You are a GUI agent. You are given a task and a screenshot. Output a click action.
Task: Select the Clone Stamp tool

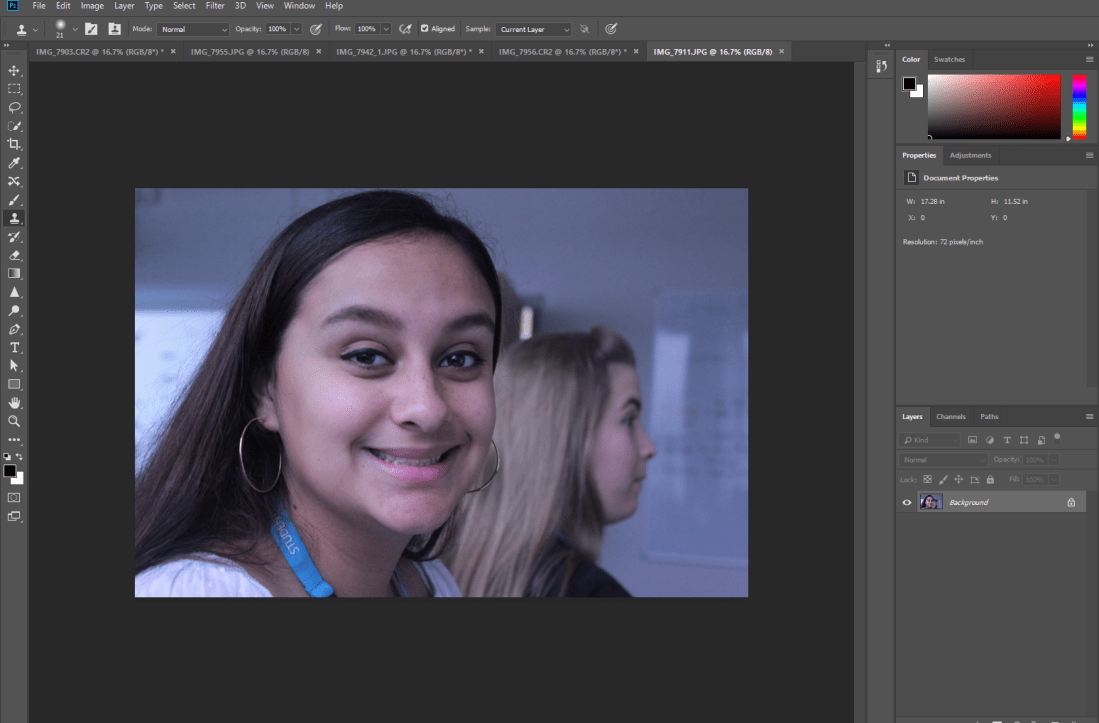tap(14, 217)
